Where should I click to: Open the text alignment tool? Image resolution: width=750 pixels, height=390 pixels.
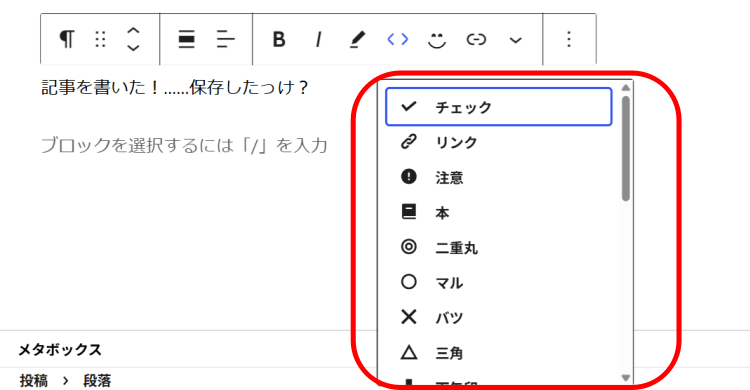tap(225, 39)
